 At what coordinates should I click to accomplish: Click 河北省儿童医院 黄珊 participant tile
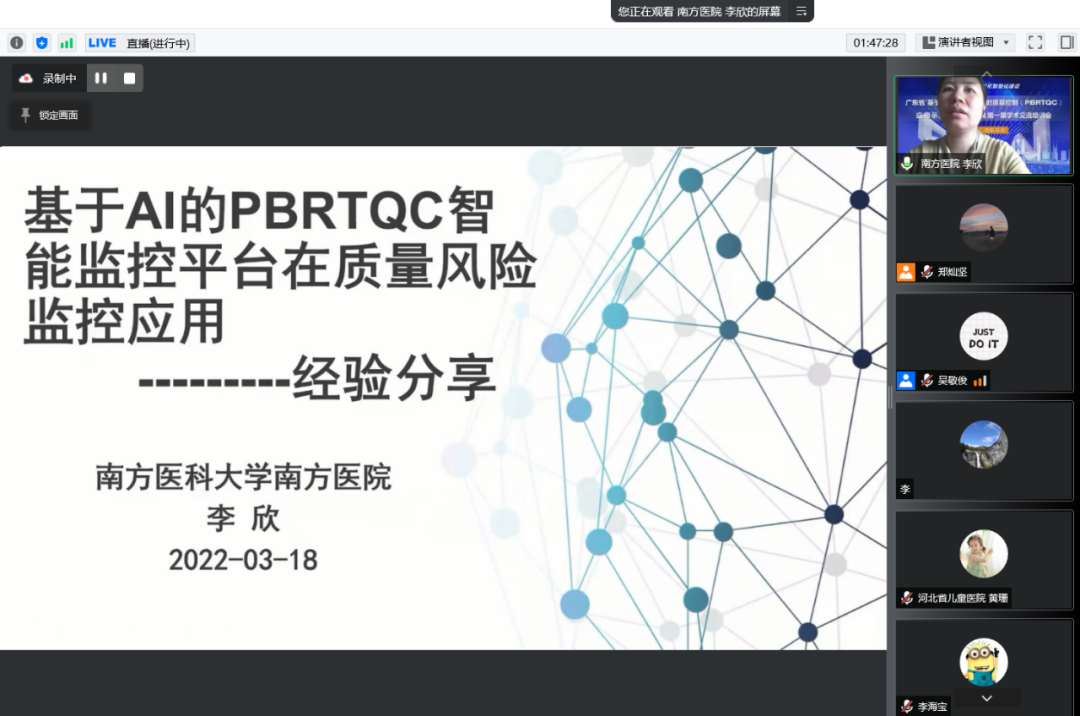coord(984,558)
